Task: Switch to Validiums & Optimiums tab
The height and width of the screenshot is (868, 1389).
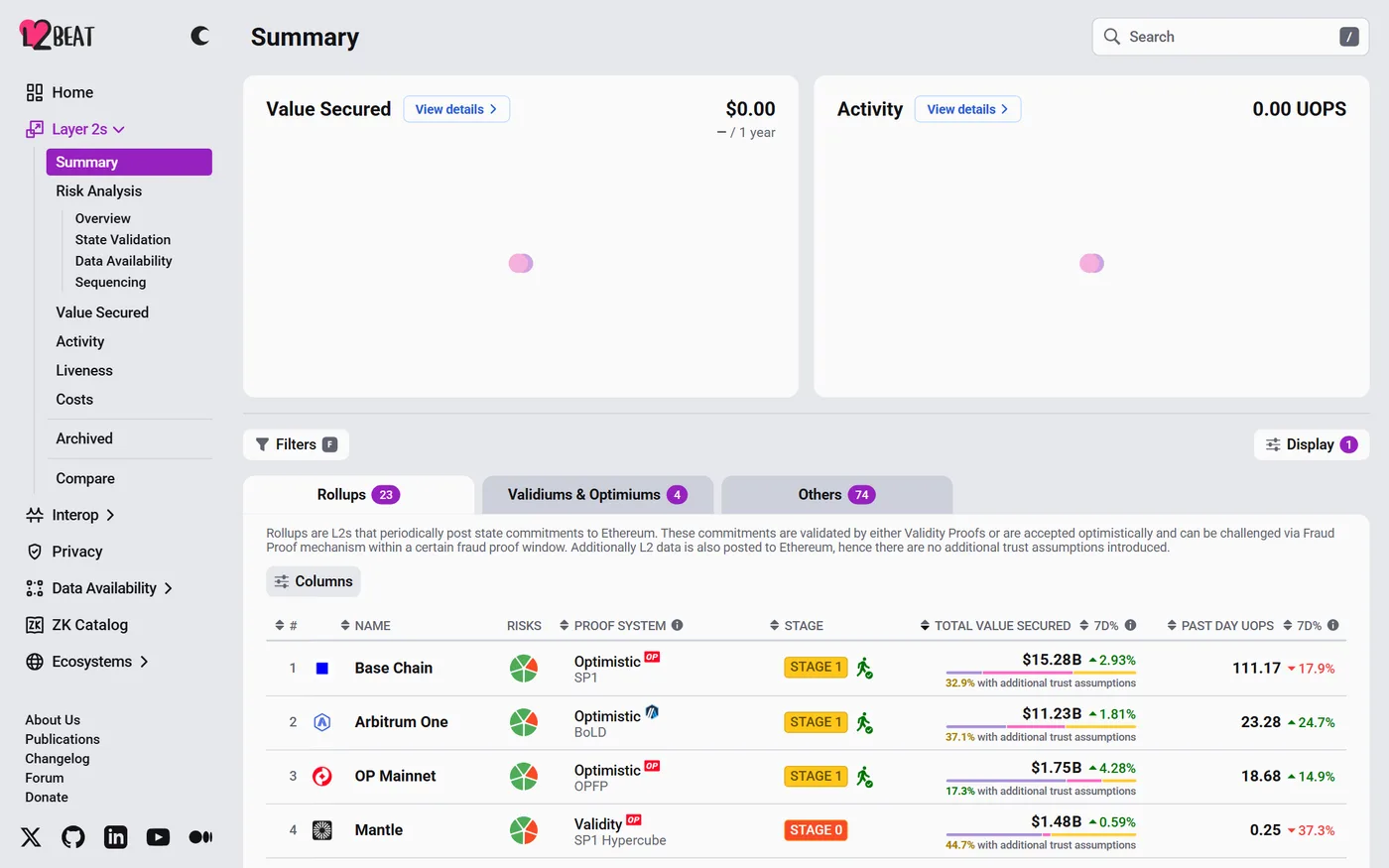Action: coord(597,495)
